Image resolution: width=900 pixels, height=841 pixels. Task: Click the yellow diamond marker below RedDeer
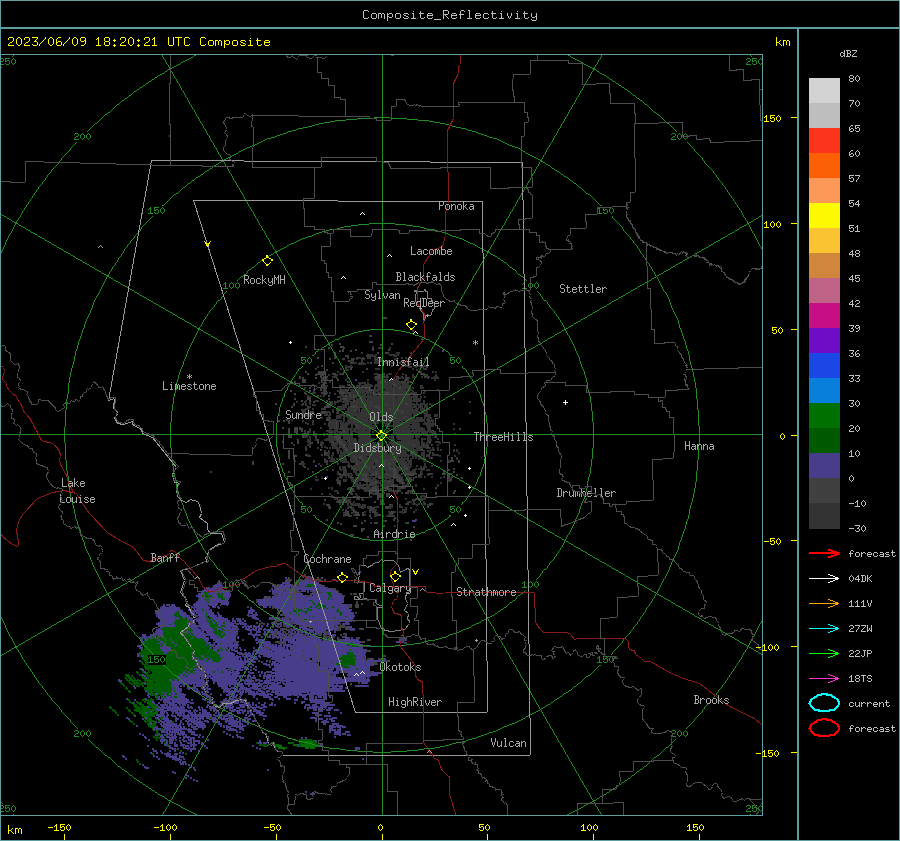pos(412,325)
